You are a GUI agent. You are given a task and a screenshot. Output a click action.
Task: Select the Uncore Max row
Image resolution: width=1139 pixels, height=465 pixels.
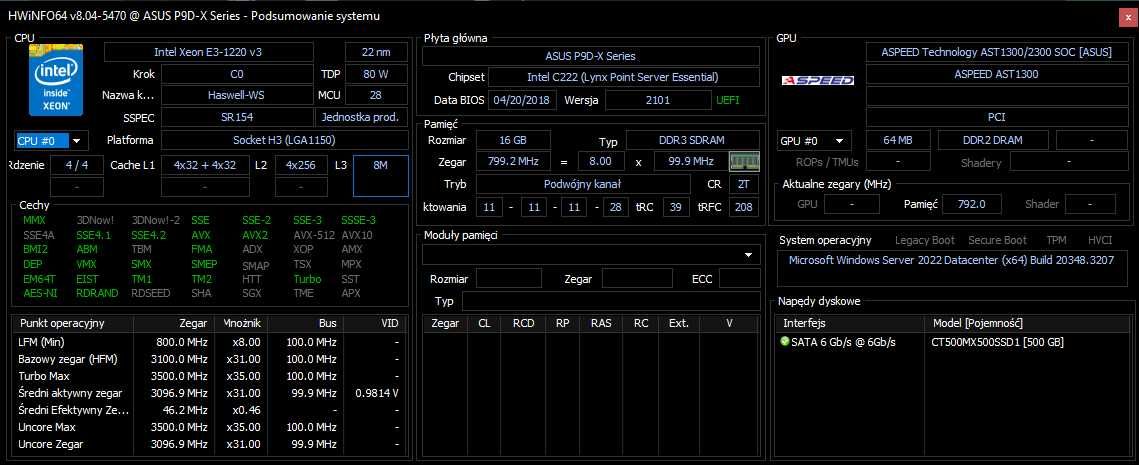pos(210,427)
